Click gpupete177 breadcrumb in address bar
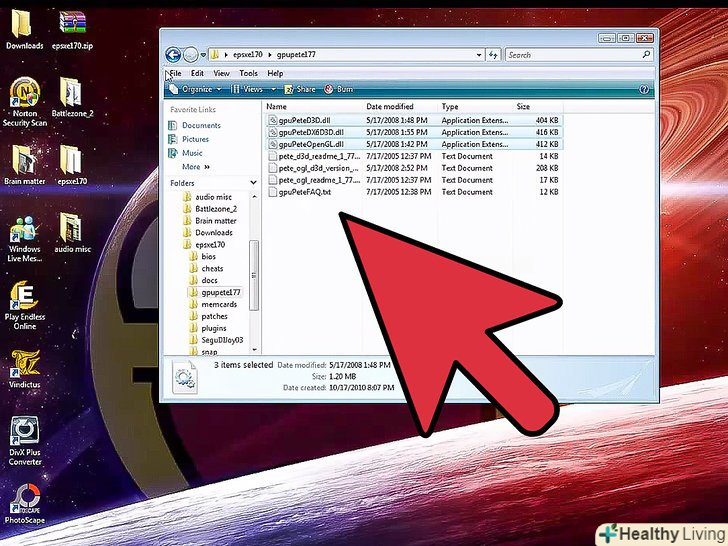Viewport: 728px width, 546px height. pyautogui.click(x=296, y=54)
